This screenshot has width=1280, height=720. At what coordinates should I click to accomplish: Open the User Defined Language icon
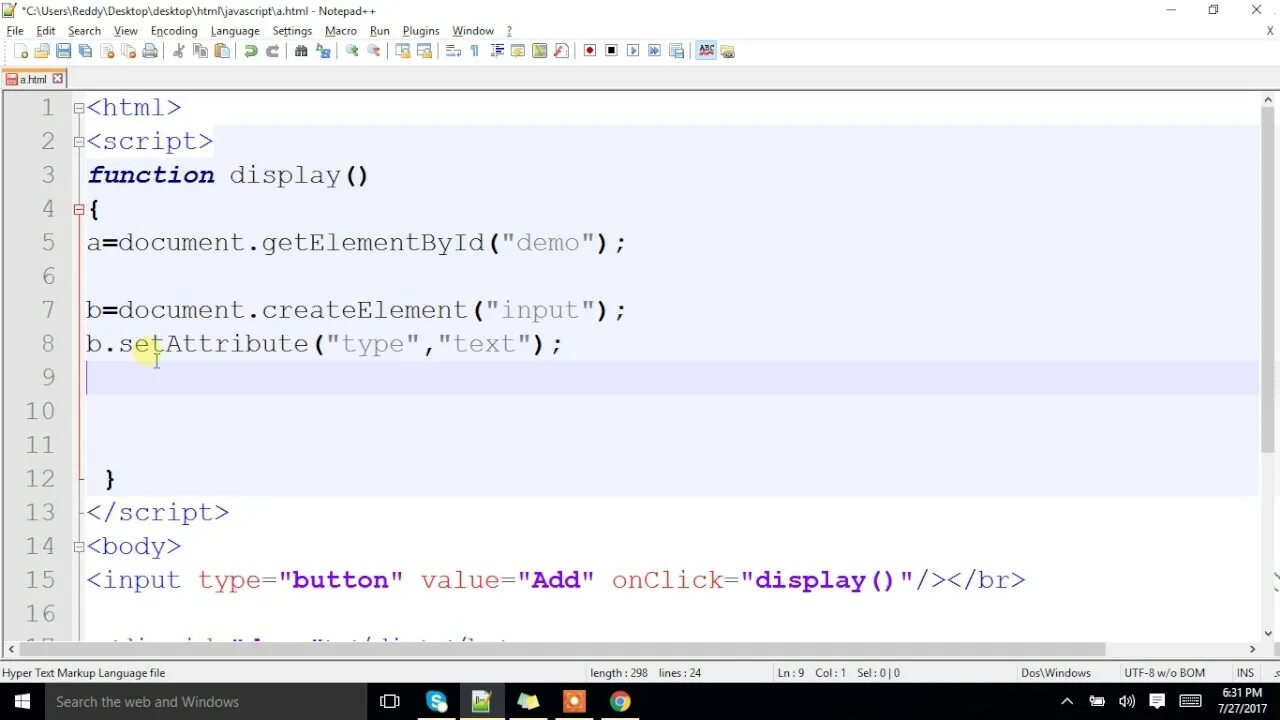[x=518, y=51]
